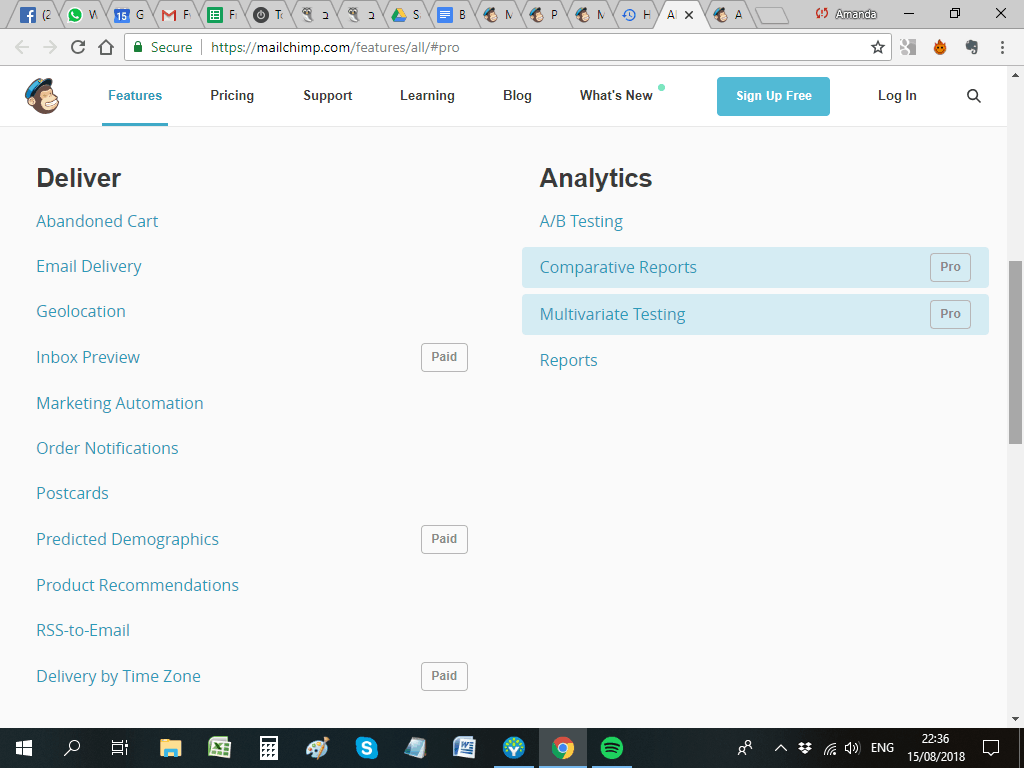Click the scrollbar down arrow

pyautogui.click(x=1016, y=720)
